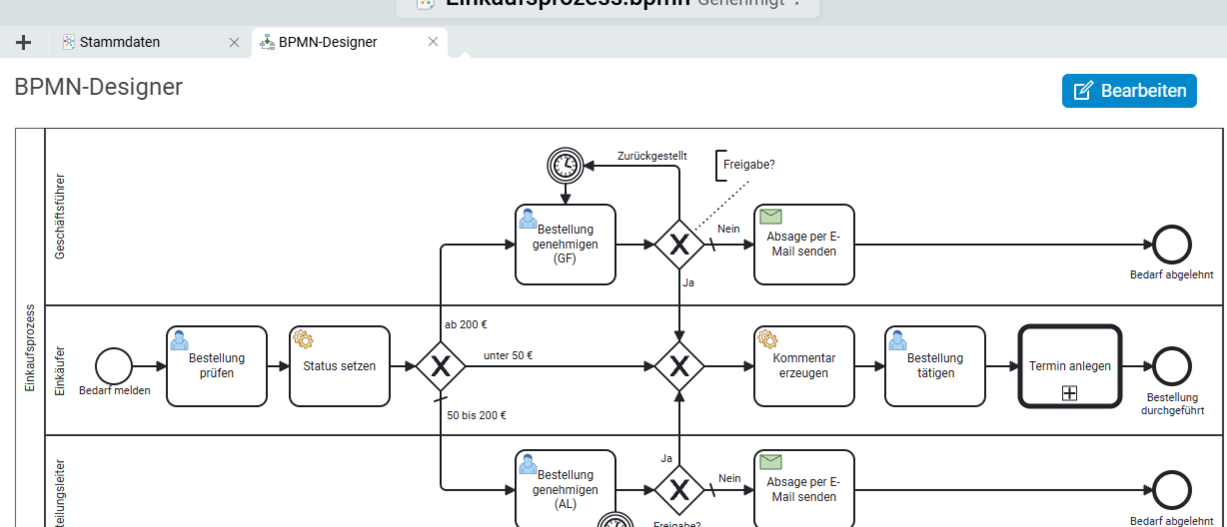Viewport: 1227px width, 527px height.
Task: Click user icon on Bestellung genehmigen (GF)
Action: point(528,218)
